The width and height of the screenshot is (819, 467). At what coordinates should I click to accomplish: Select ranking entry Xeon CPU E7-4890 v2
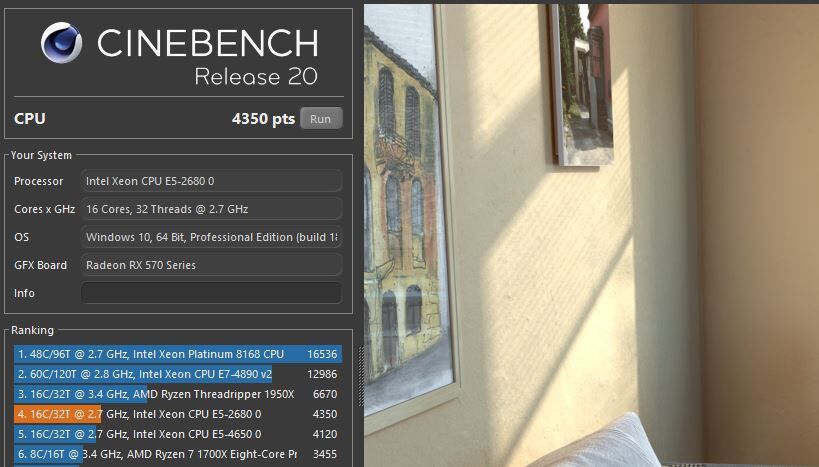click(x=178, y=374)
